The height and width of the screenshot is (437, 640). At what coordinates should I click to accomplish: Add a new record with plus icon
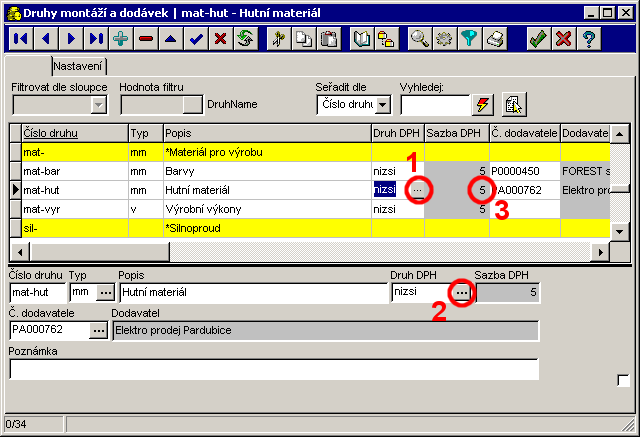(x=121, y=39)
